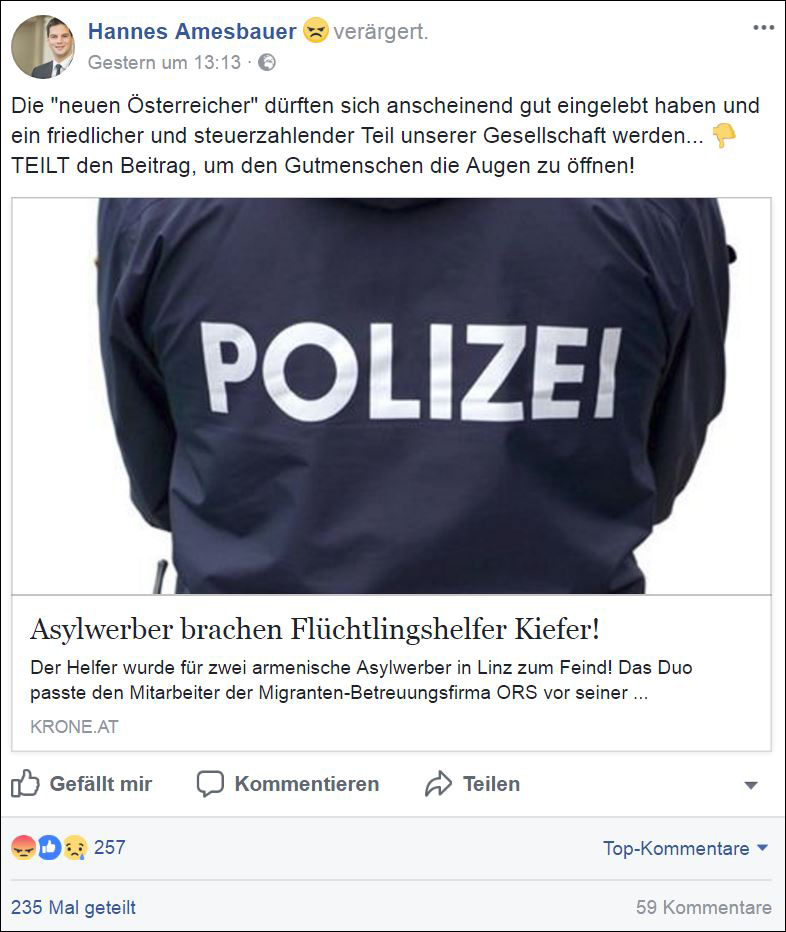Click the blue like reaction icon
The image size is (786, 932).
click(x=49, y=848)
